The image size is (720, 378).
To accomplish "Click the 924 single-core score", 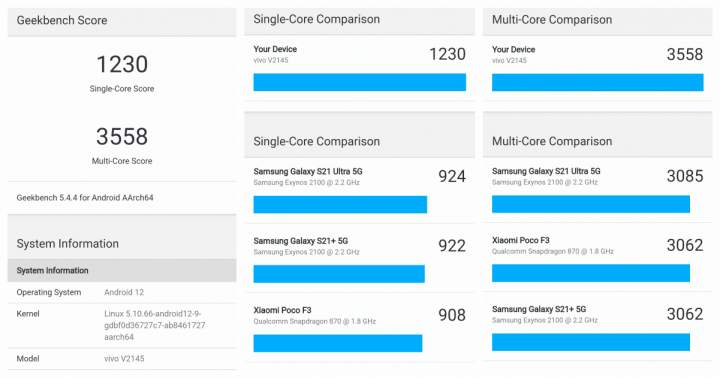I will 452,176.
